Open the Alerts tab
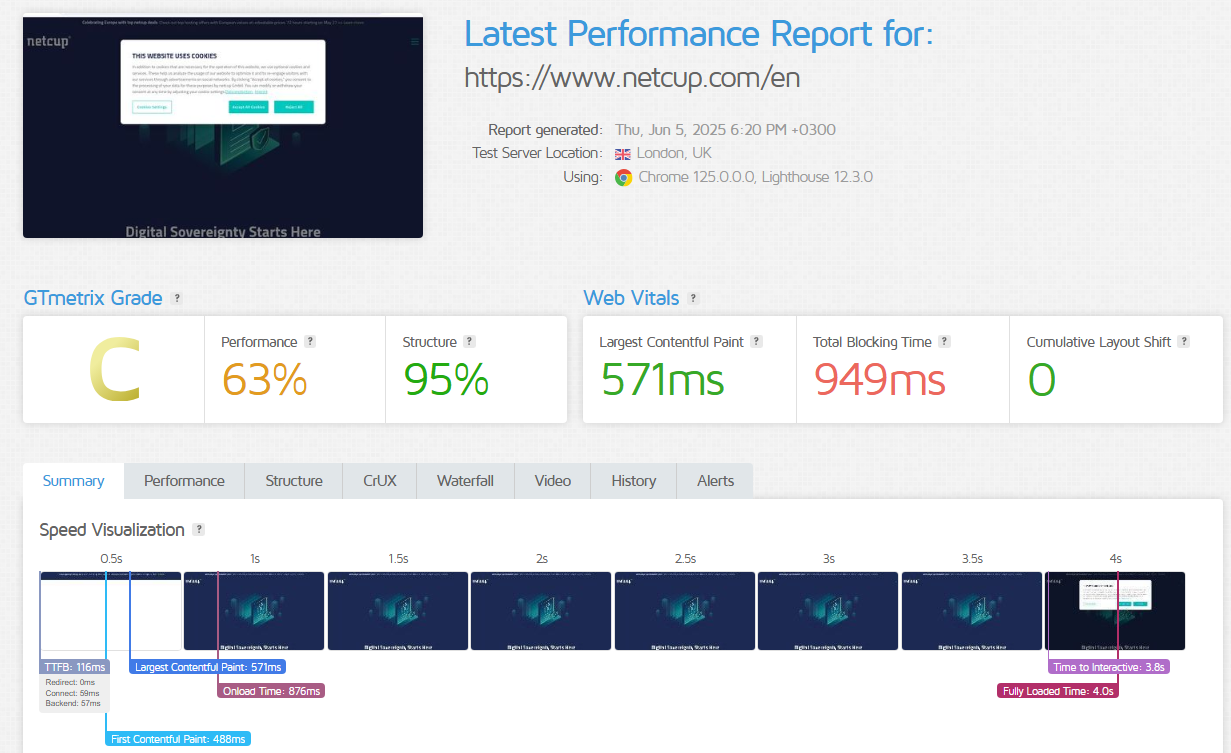This screenshot has height=753, width=1231. 715,481
